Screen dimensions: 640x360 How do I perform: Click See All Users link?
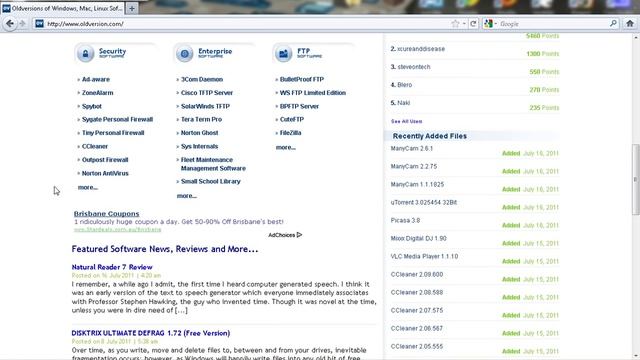(x=407, y=121)
